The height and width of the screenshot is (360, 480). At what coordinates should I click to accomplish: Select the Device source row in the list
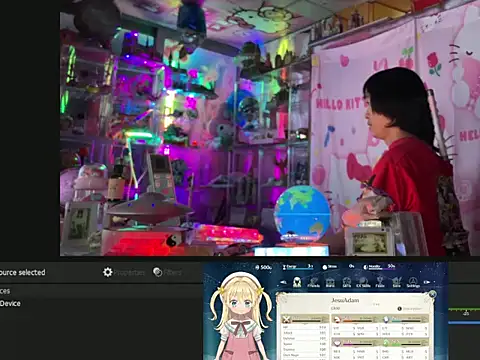click(x=10, y=303)
